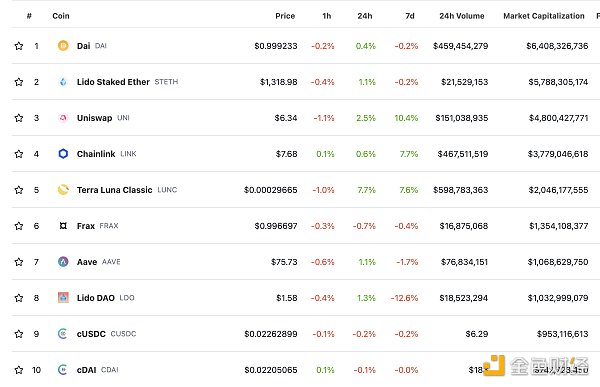Image resolution: width=600 pixels, height=387 pixels.
Task: Click the Lido DAO logo icon
Action: tap(63, 298)
